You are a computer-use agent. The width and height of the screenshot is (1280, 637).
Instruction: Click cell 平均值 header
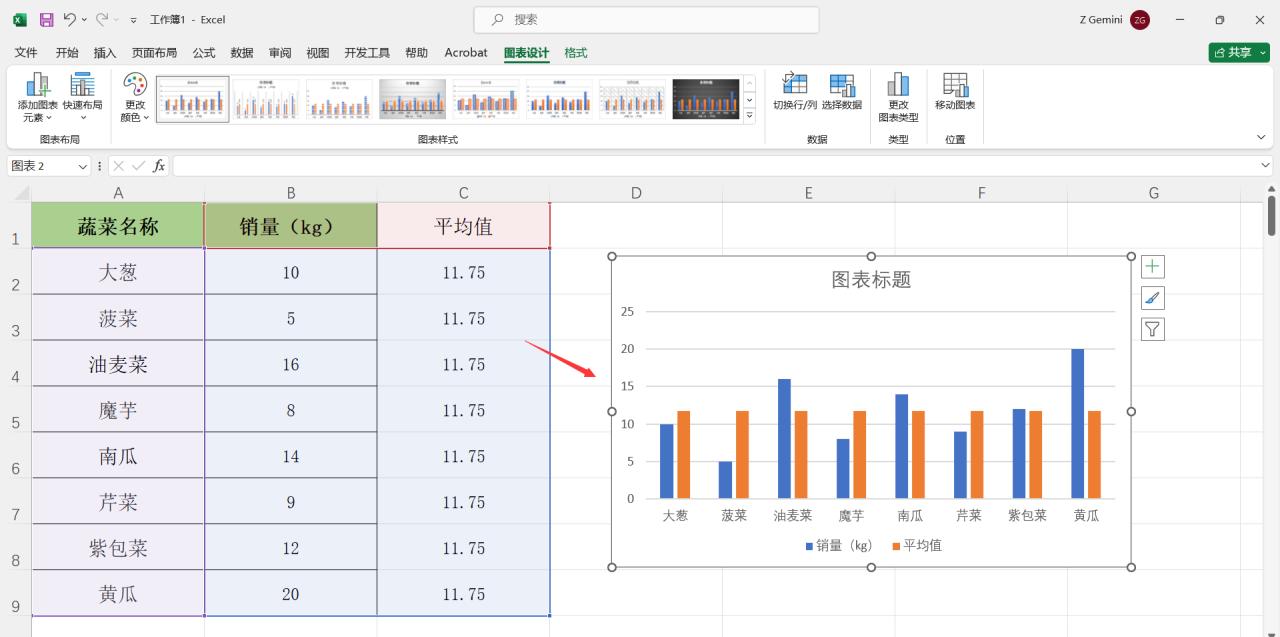(x=464, y=226)
